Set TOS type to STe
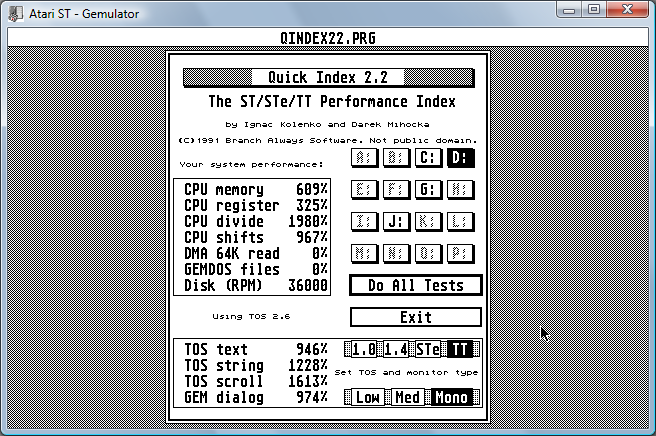 428,349
